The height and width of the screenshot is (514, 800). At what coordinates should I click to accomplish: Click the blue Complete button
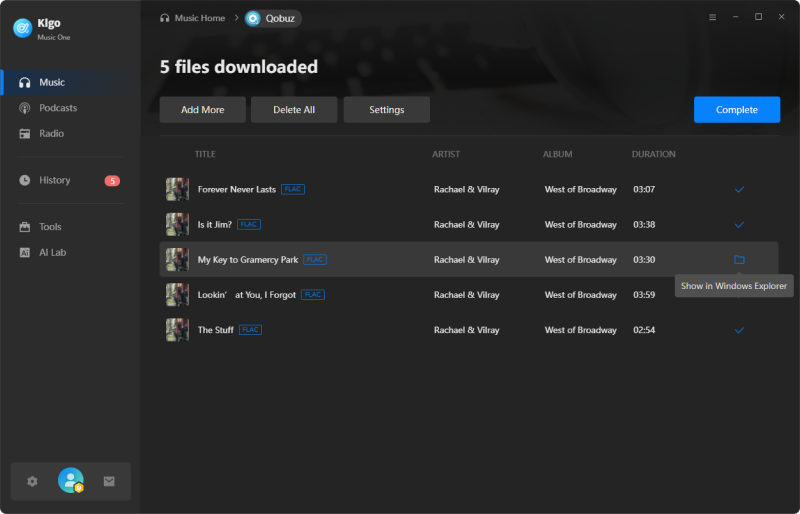coord(737,110)
